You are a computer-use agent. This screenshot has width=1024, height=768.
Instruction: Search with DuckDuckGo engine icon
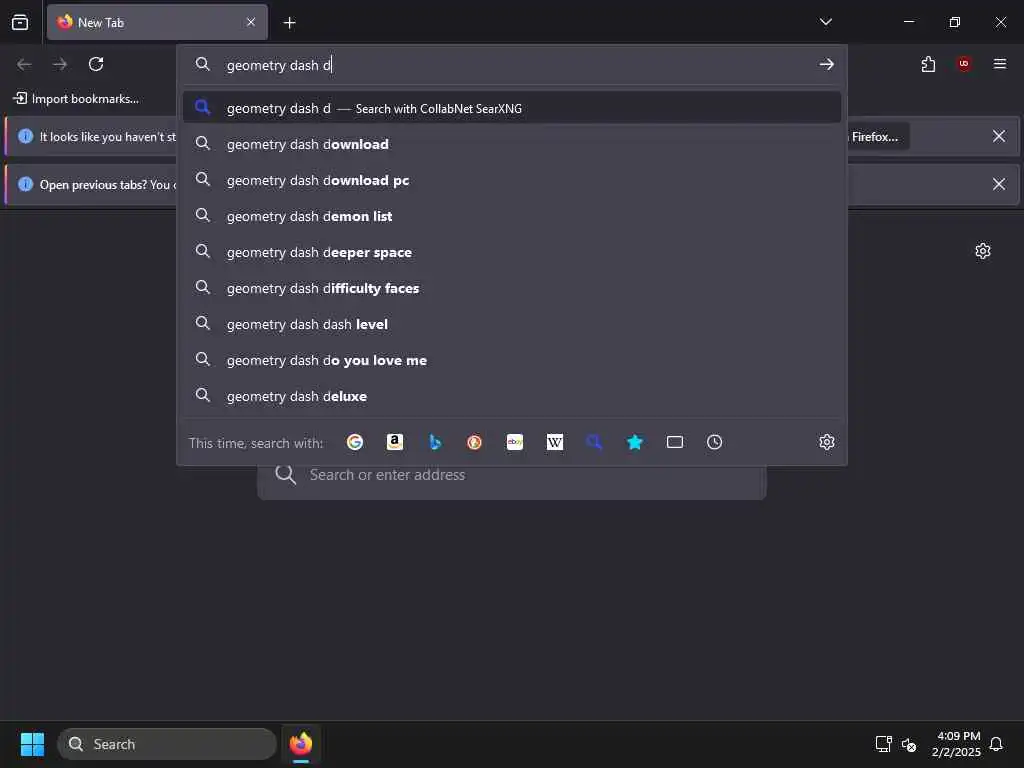475,442
